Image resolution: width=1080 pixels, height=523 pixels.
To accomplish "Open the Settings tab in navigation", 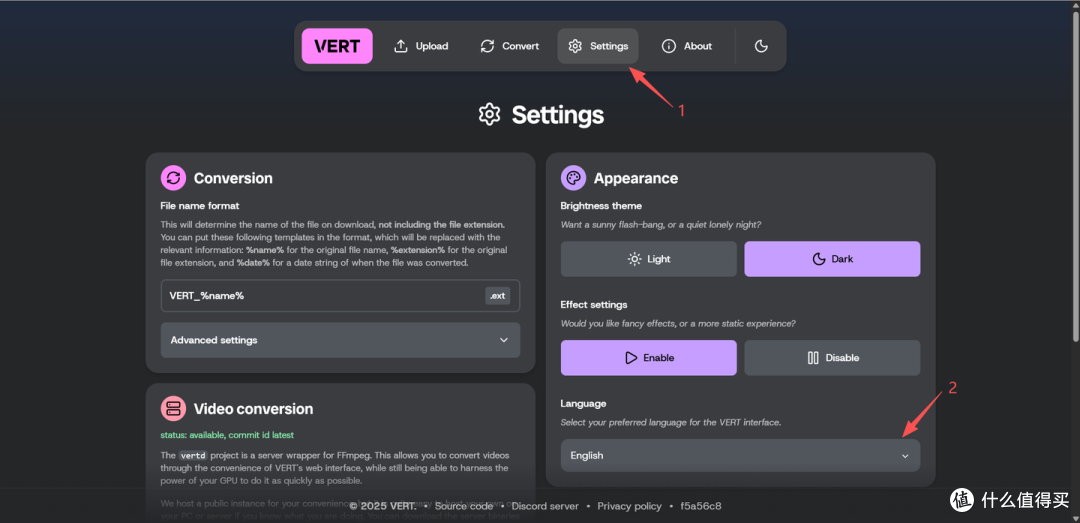I will (598, 46).
